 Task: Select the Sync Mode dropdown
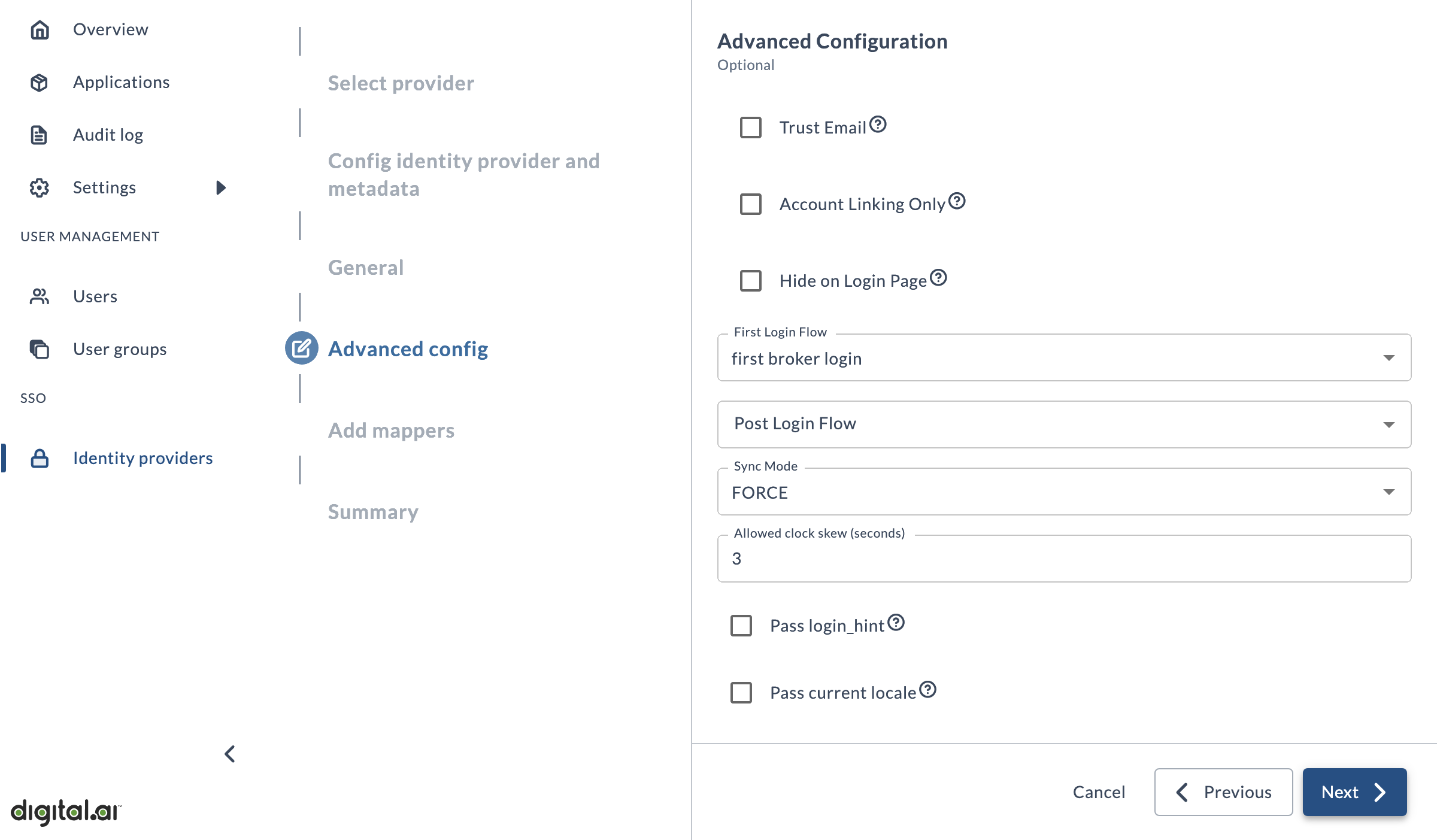(x=1064, y=490)
